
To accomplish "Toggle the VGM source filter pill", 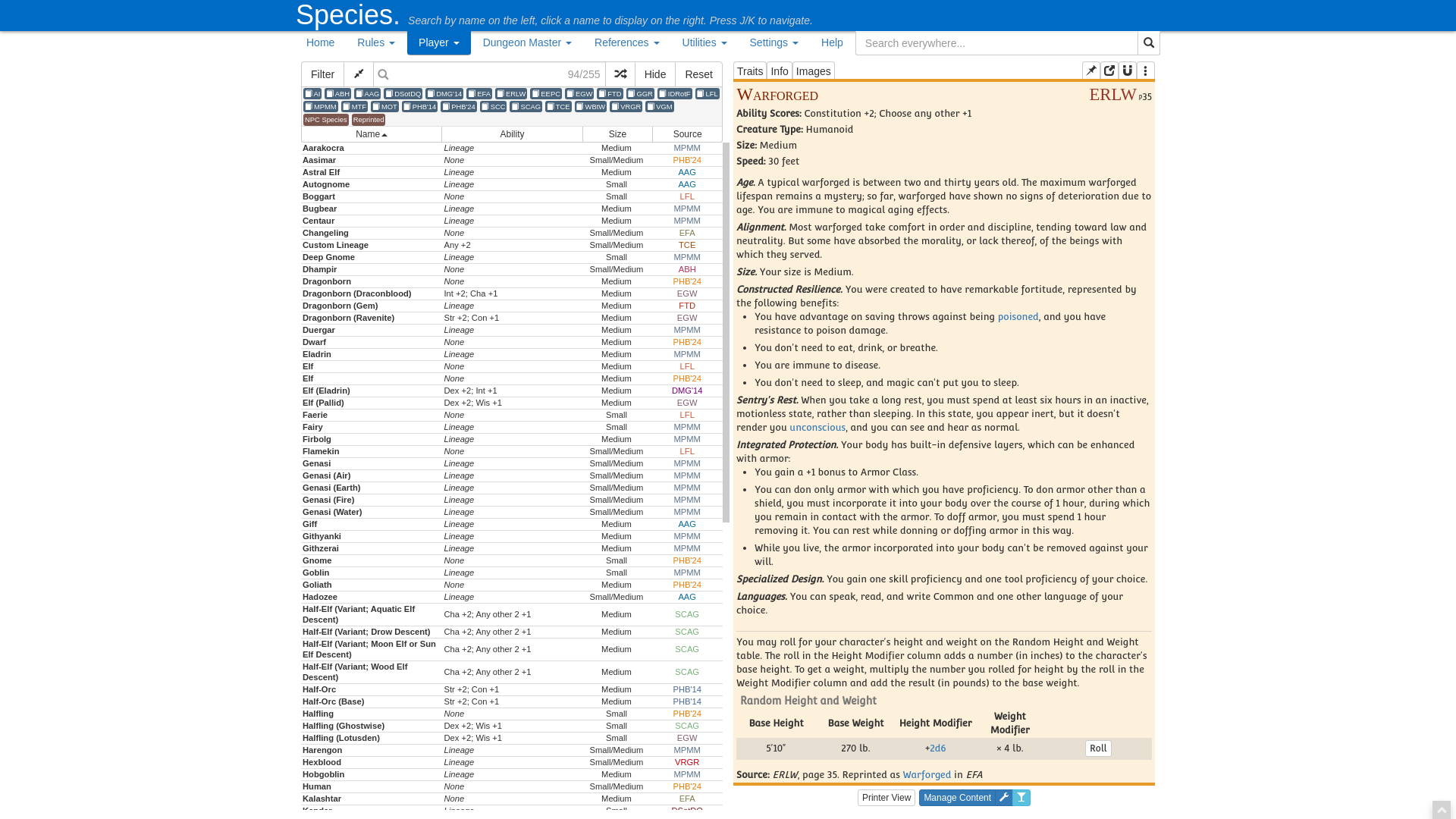I will (660, 107).
